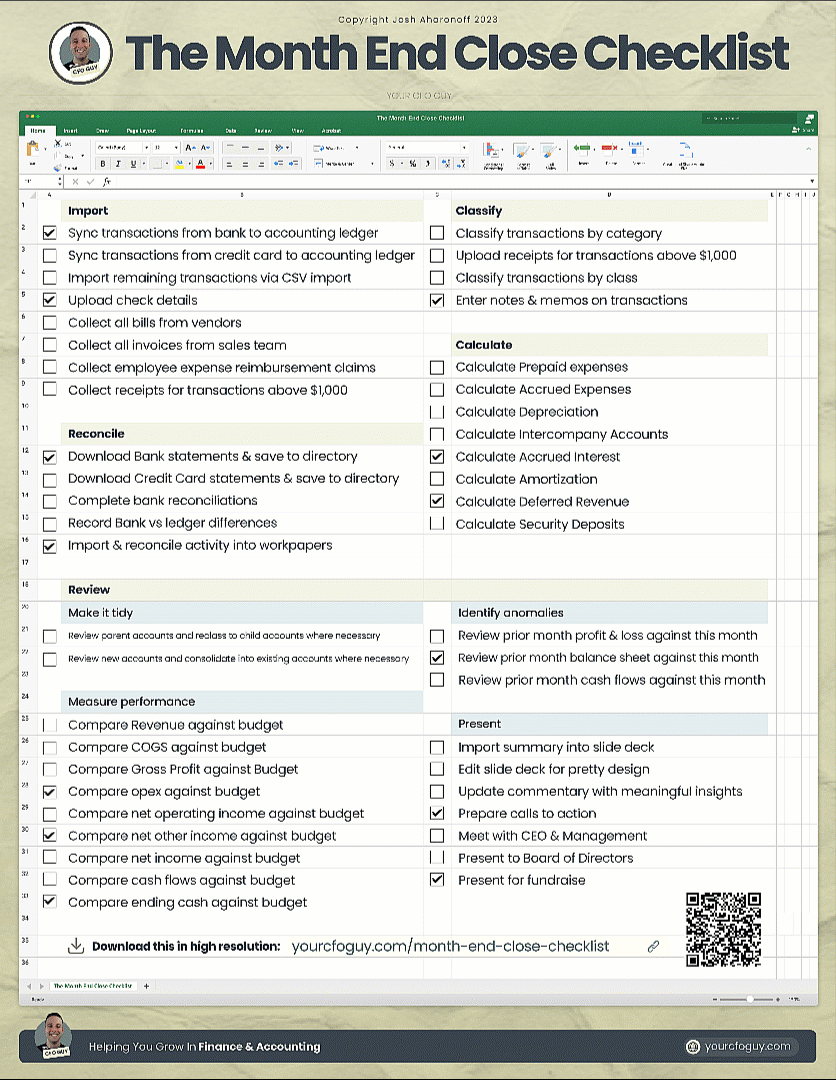
Task: Adjust the zoom slider in status bar
Action: coord(749,999)
